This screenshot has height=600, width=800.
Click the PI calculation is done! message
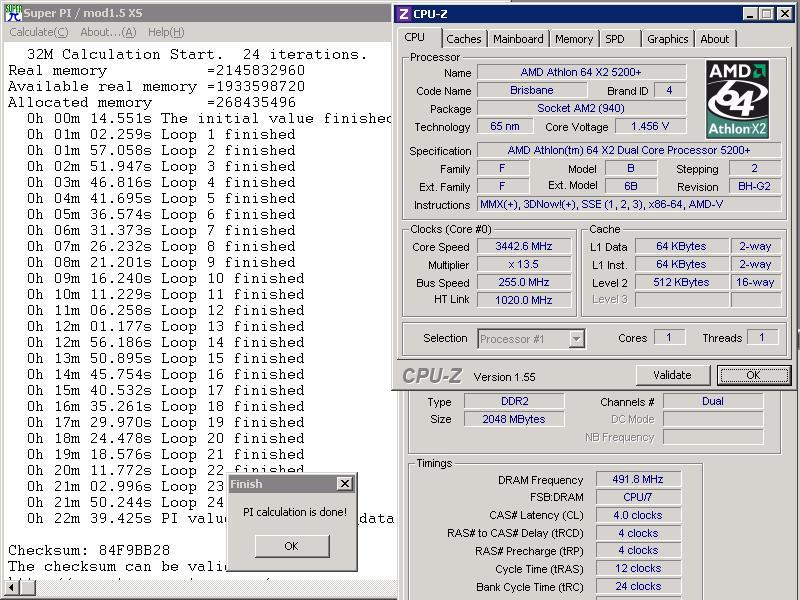pos(295,512)
